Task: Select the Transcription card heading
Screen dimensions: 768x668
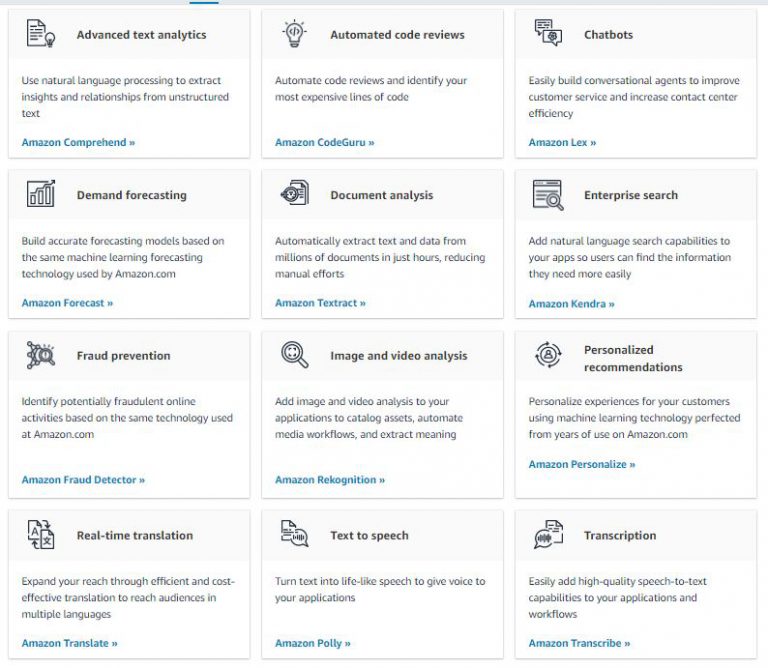Action: pyautogui.click(x=620, y=535)
